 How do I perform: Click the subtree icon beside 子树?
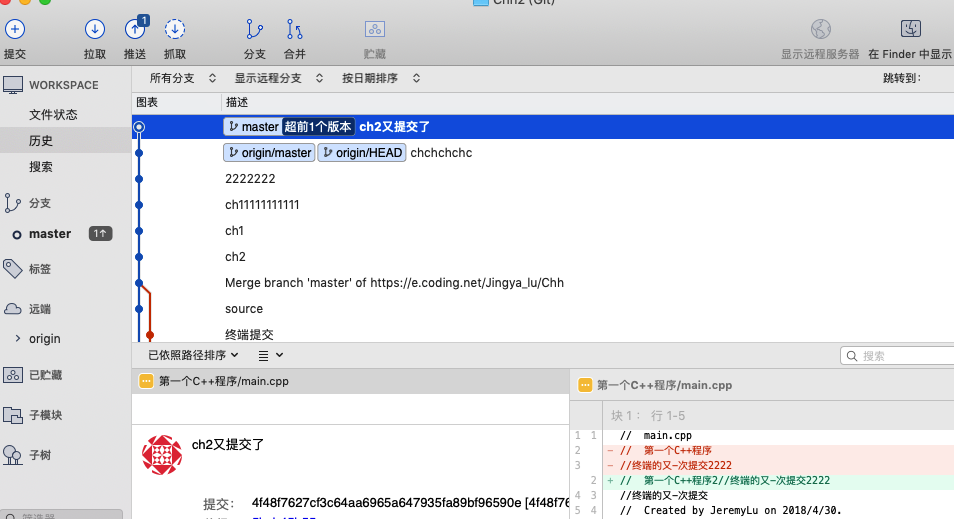13,455
